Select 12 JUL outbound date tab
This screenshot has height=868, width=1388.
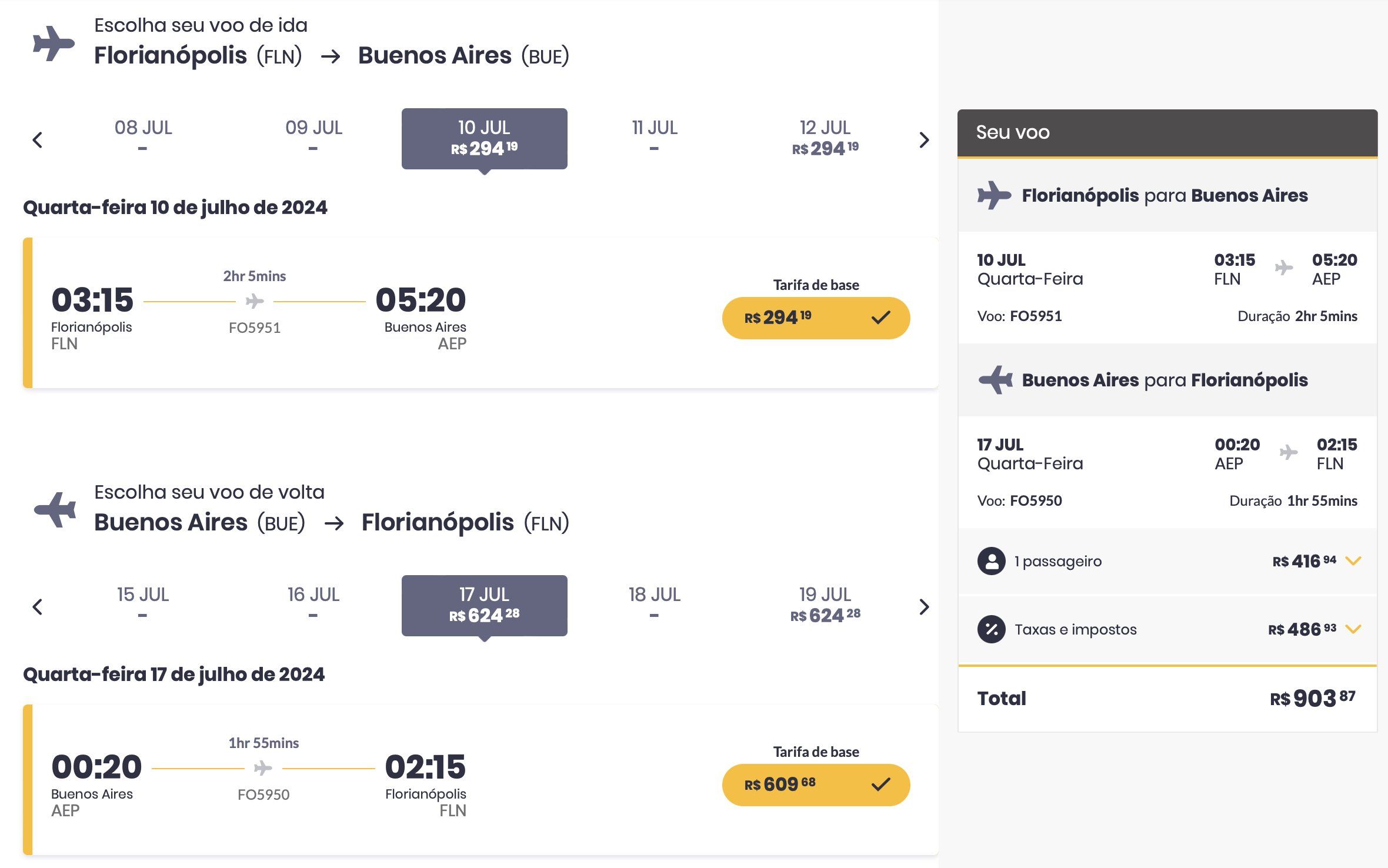(x=825, y=139)
